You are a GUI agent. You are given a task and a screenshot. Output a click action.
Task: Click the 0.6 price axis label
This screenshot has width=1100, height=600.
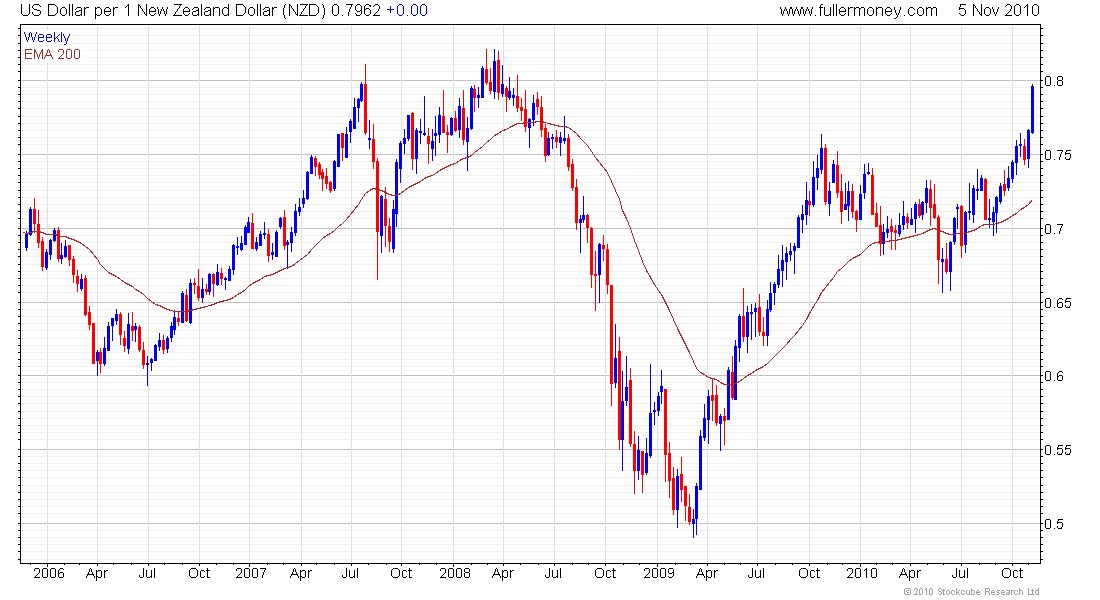coord(1054,377)
